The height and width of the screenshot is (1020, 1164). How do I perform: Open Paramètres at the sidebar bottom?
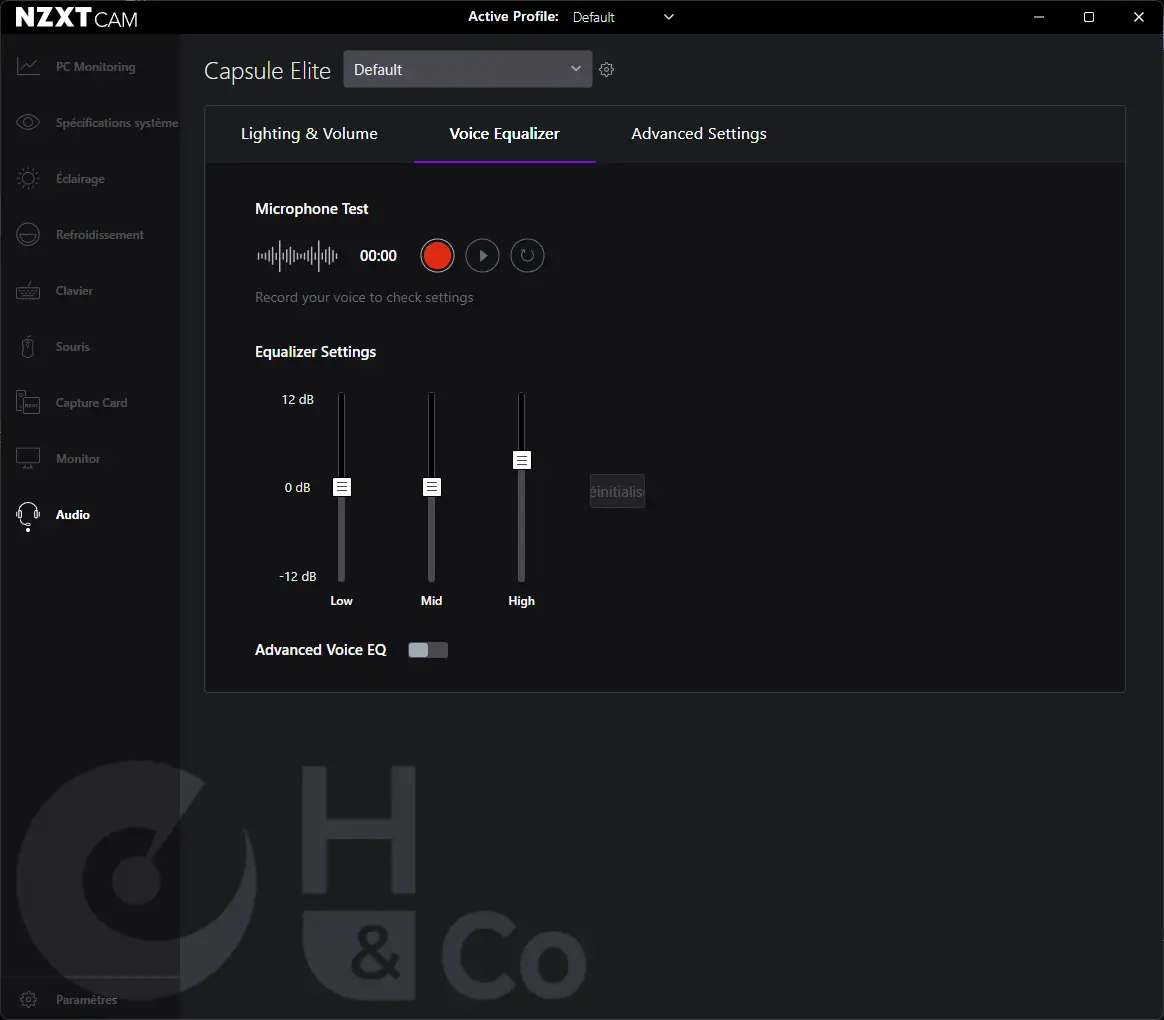coord(86,999)
